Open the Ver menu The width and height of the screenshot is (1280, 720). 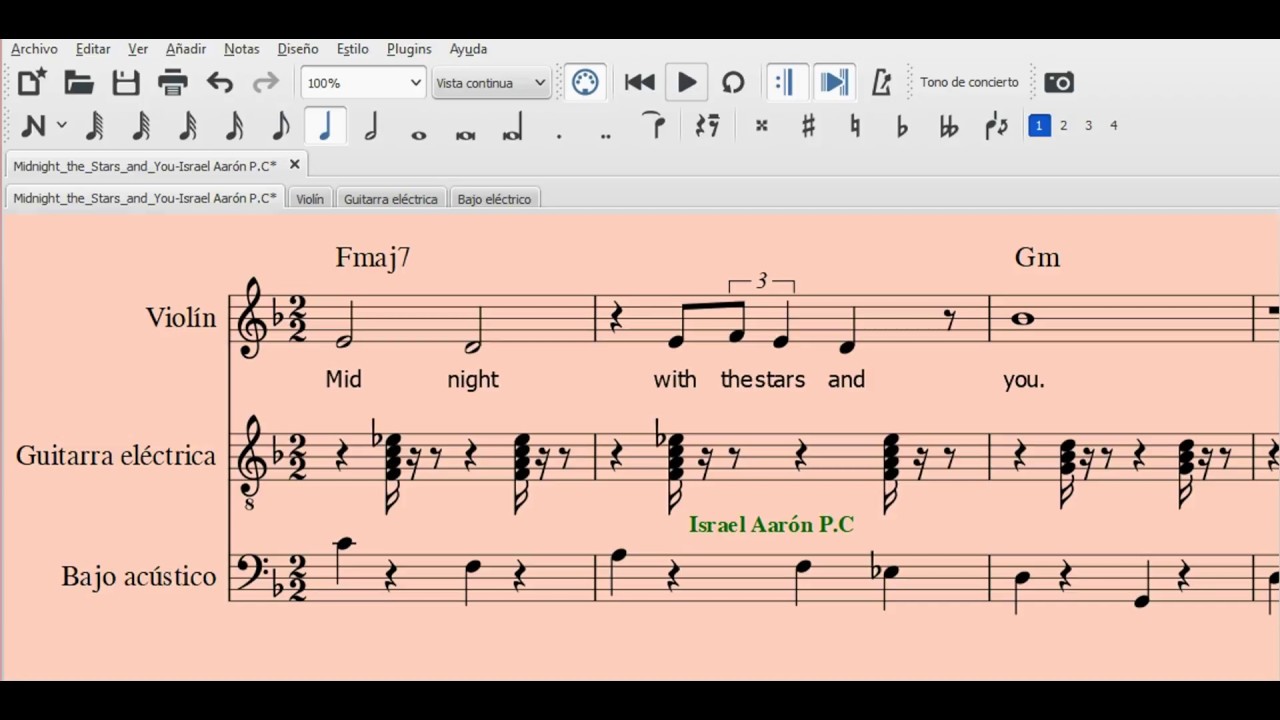[x=138, y=49]
